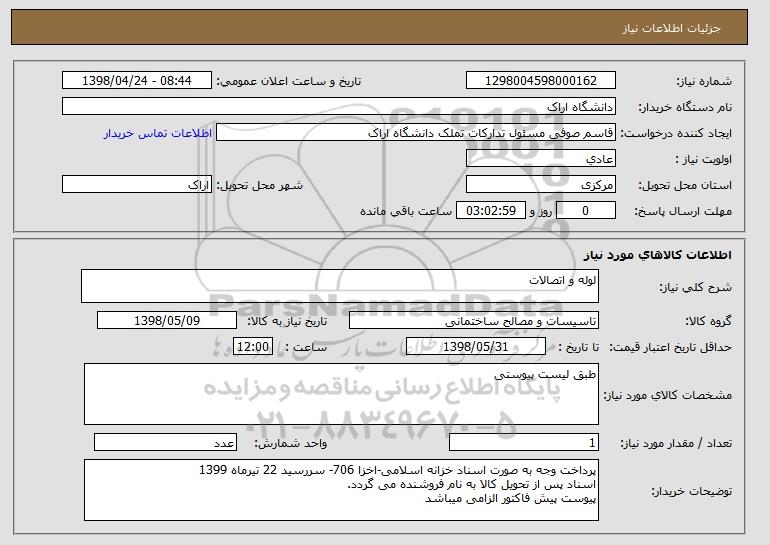Click the label اولویت نیاز

pyautogui.click(x=704, y=160)
